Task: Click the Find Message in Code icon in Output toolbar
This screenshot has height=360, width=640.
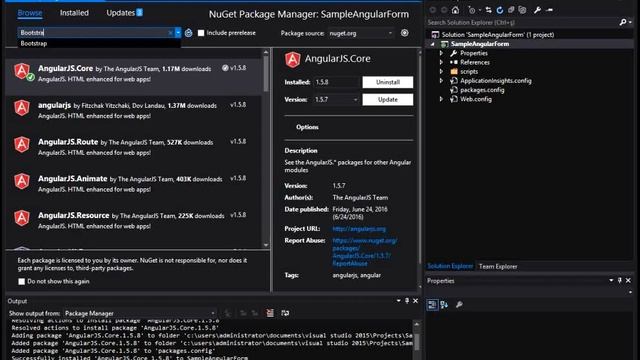Action: point(228,313)
